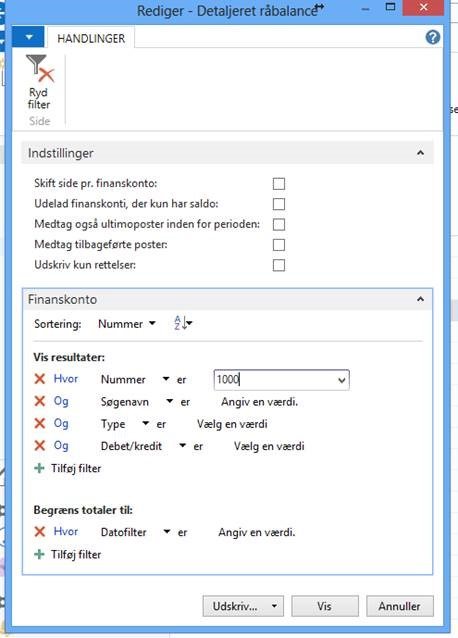Open the Sortering Nummer dropdown
Viewport: 458px width, 638px height.
coord(127,324)
